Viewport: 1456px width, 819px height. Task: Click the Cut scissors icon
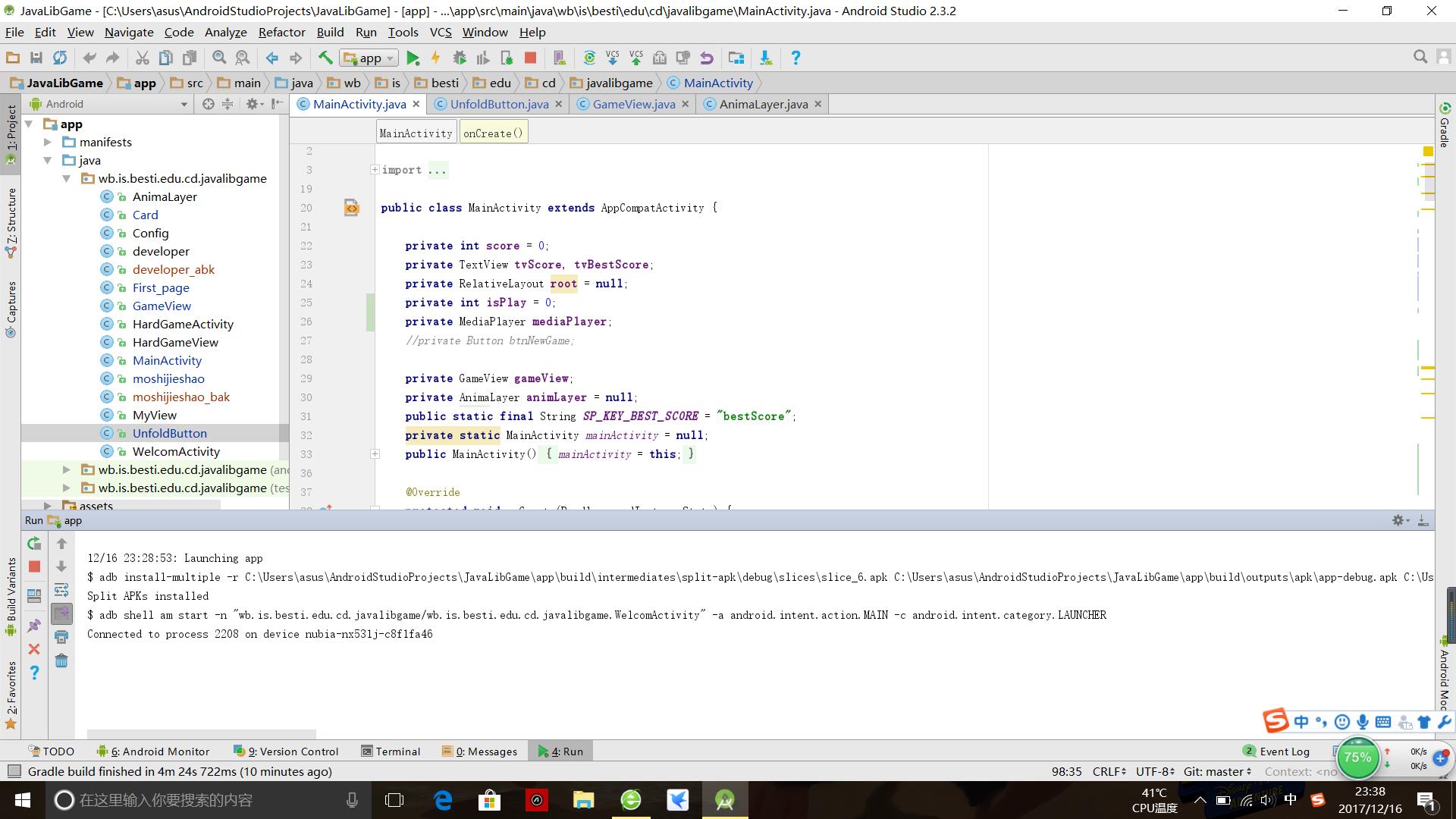point(142,58)
